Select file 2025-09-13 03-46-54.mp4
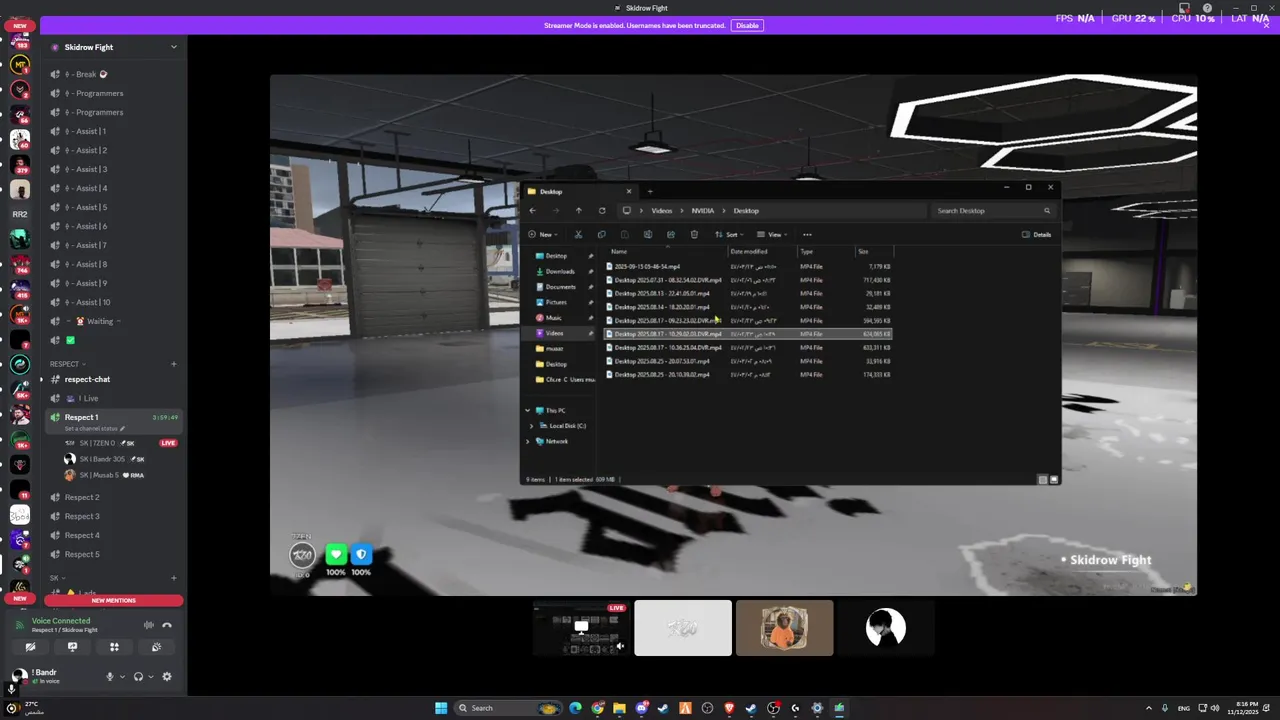Viewport: 1280px width, 720px height. click(748, 267)
